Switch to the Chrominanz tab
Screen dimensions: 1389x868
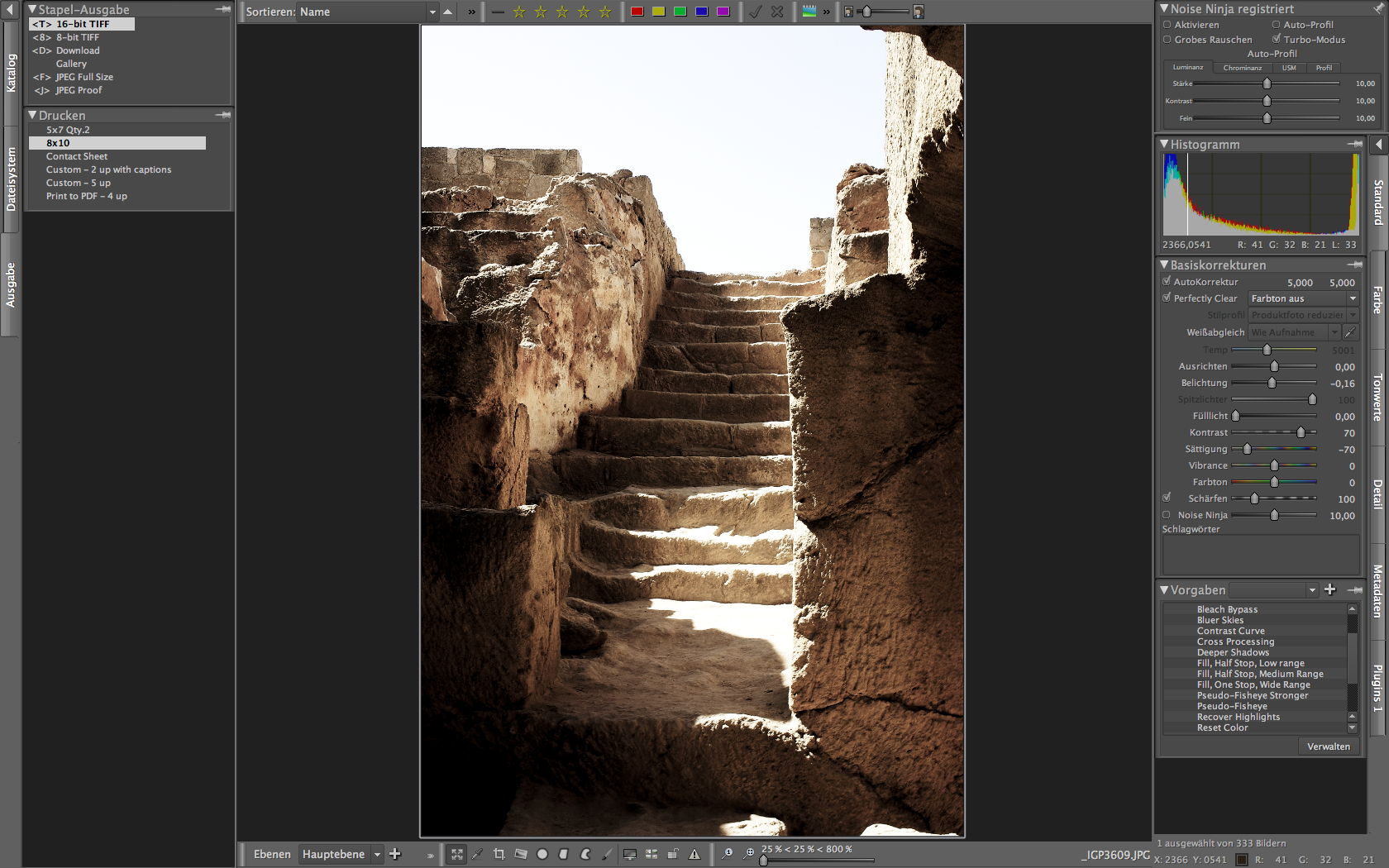pyautogui.click(x=1243, y=68)
